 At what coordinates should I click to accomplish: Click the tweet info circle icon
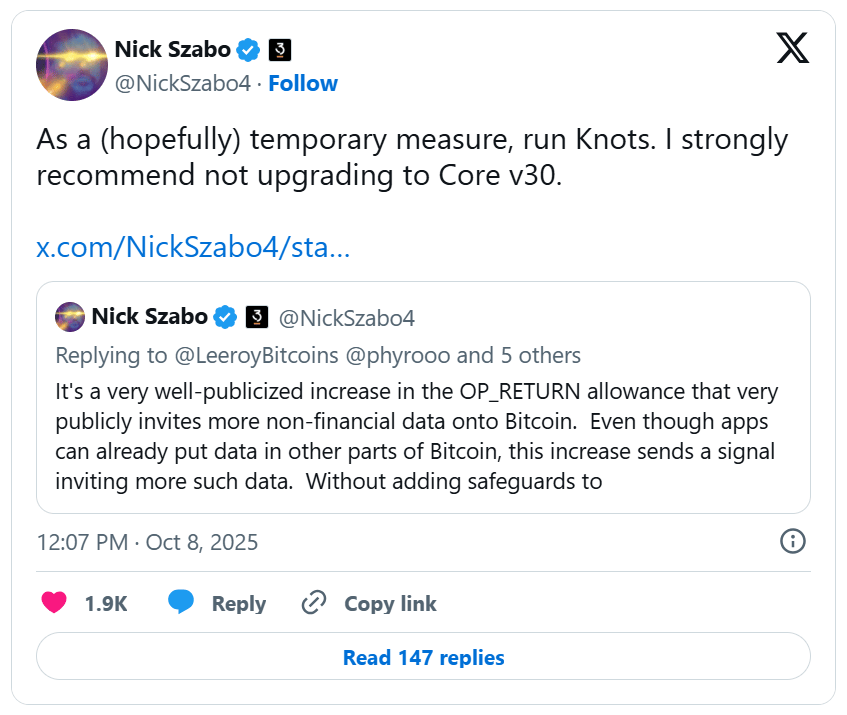pyautogui.click(x=792, y=542)
